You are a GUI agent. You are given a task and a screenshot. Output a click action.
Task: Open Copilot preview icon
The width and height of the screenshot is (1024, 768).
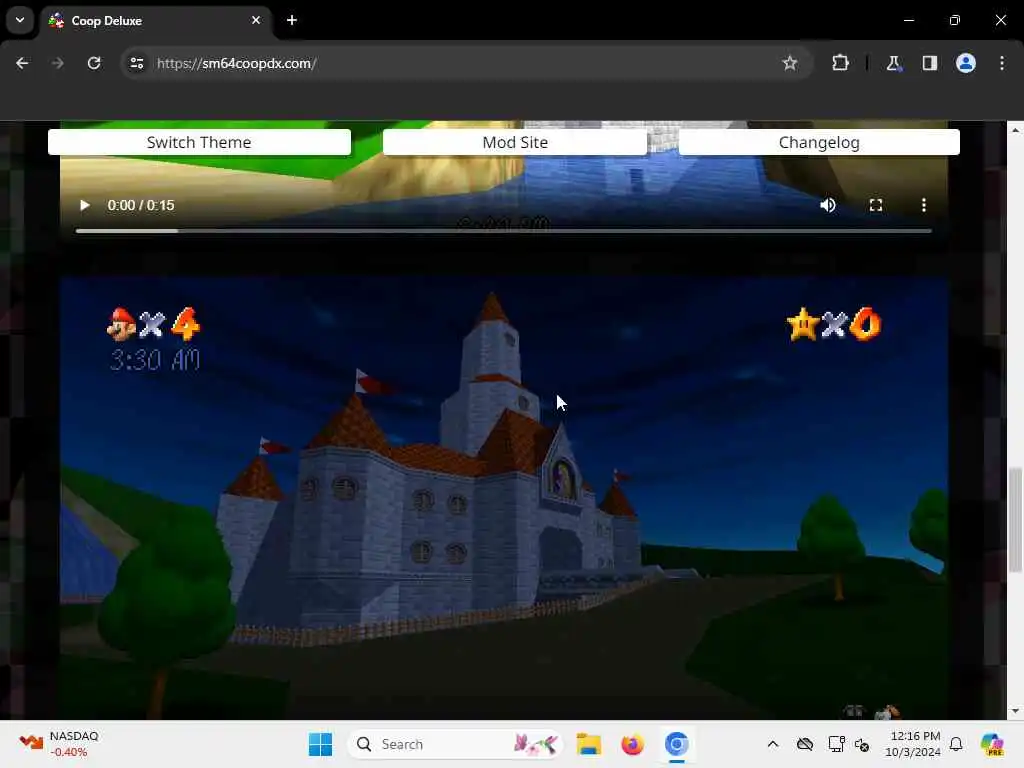click(x=992, y=744)
